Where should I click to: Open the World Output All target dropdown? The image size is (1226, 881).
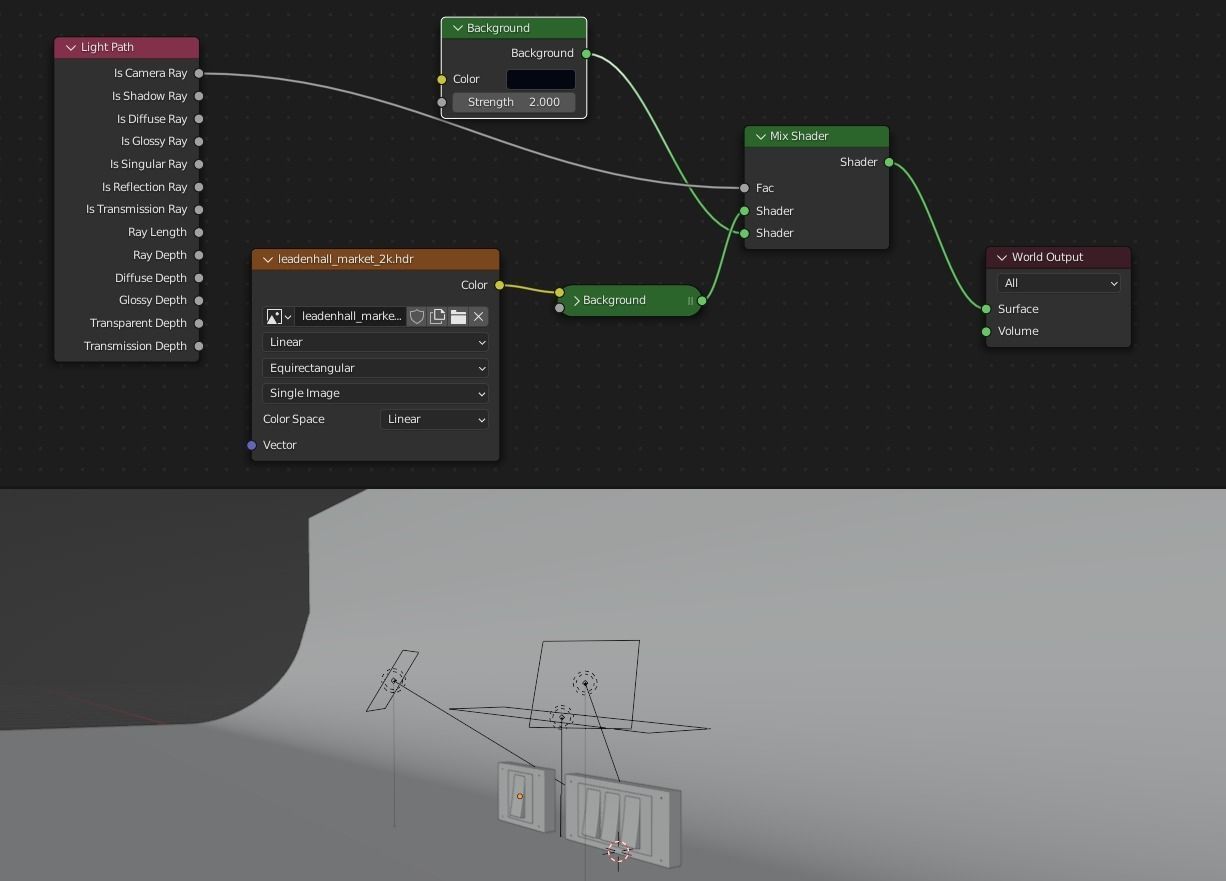pyautogui.click(x=1058, y=283)
